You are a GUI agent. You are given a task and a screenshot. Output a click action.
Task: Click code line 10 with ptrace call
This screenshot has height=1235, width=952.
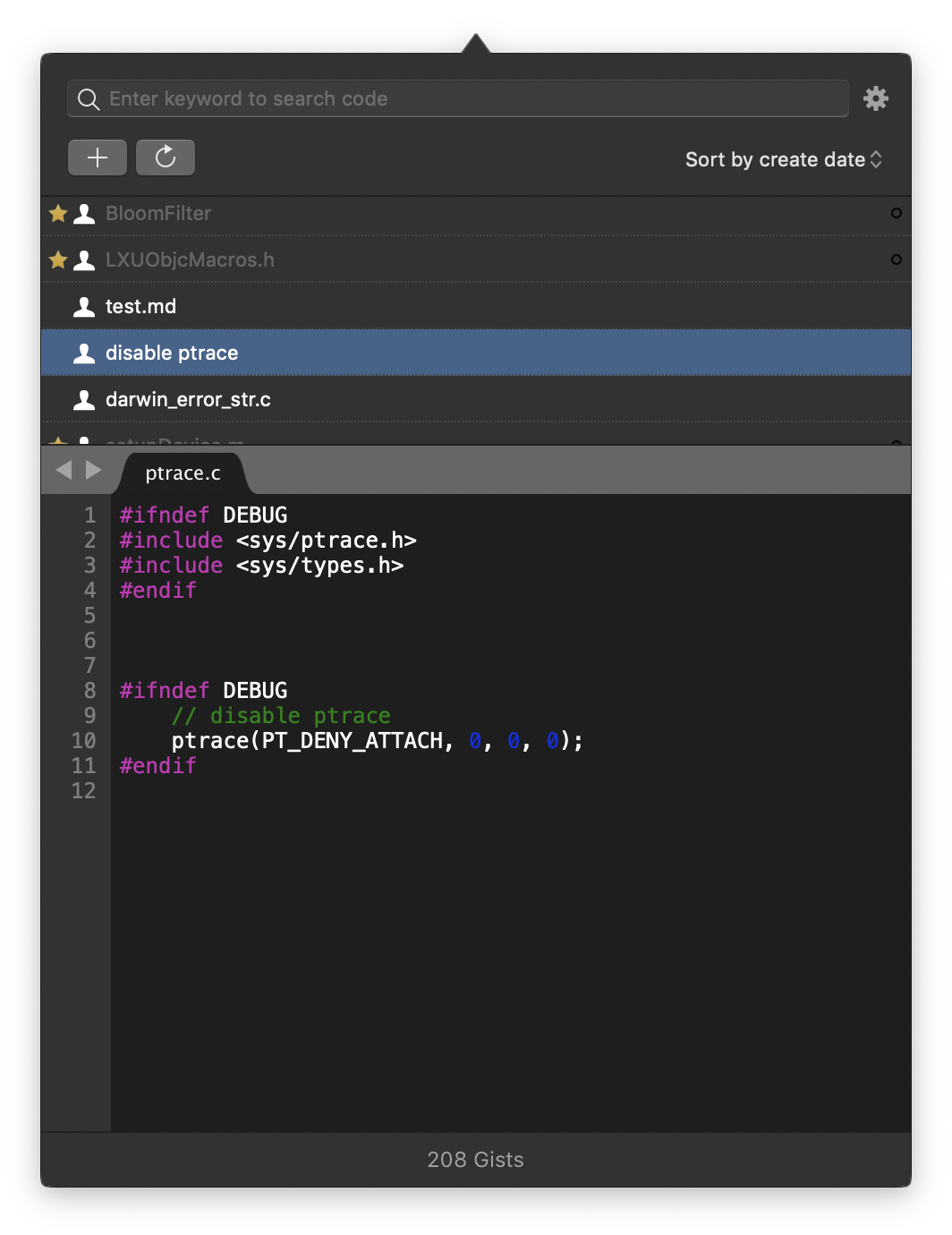376,741
